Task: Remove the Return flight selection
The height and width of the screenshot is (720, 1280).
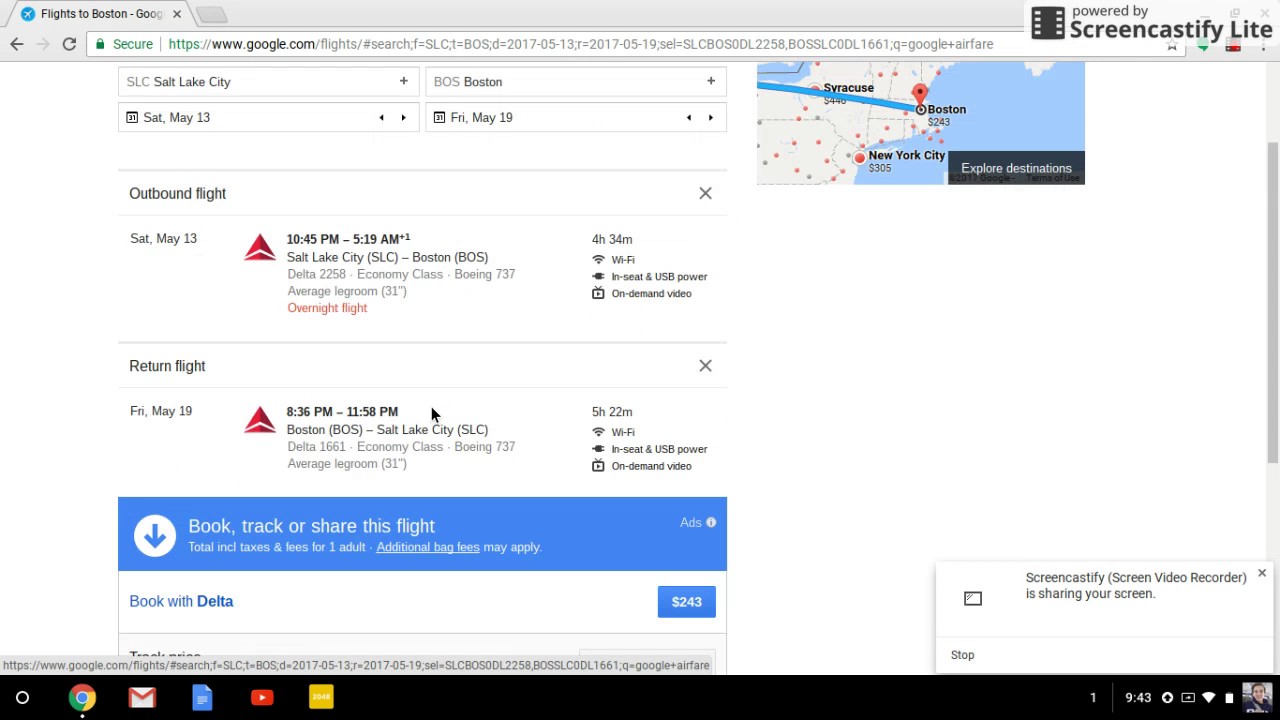Action: click(705, 366)
